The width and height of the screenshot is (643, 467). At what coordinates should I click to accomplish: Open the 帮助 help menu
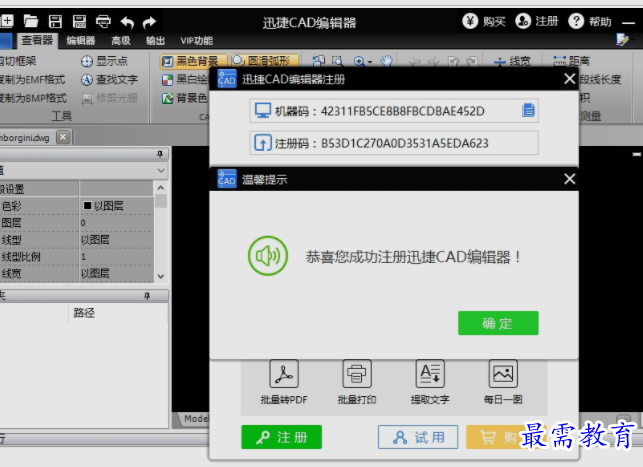point(590,21)
